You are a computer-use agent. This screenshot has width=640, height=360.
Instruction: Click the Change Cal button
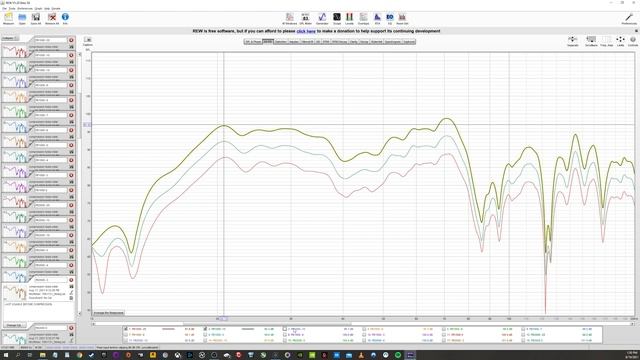tap(14, 325)
